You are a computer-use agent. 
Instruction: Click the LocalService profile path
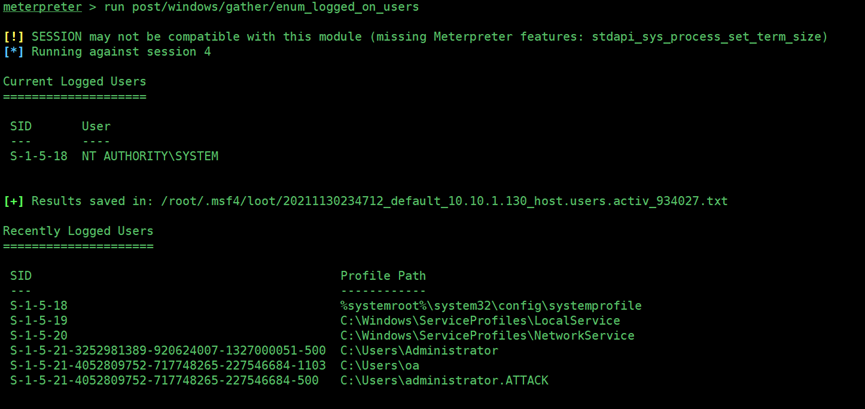pyautogui.click(x=480, y=321)
